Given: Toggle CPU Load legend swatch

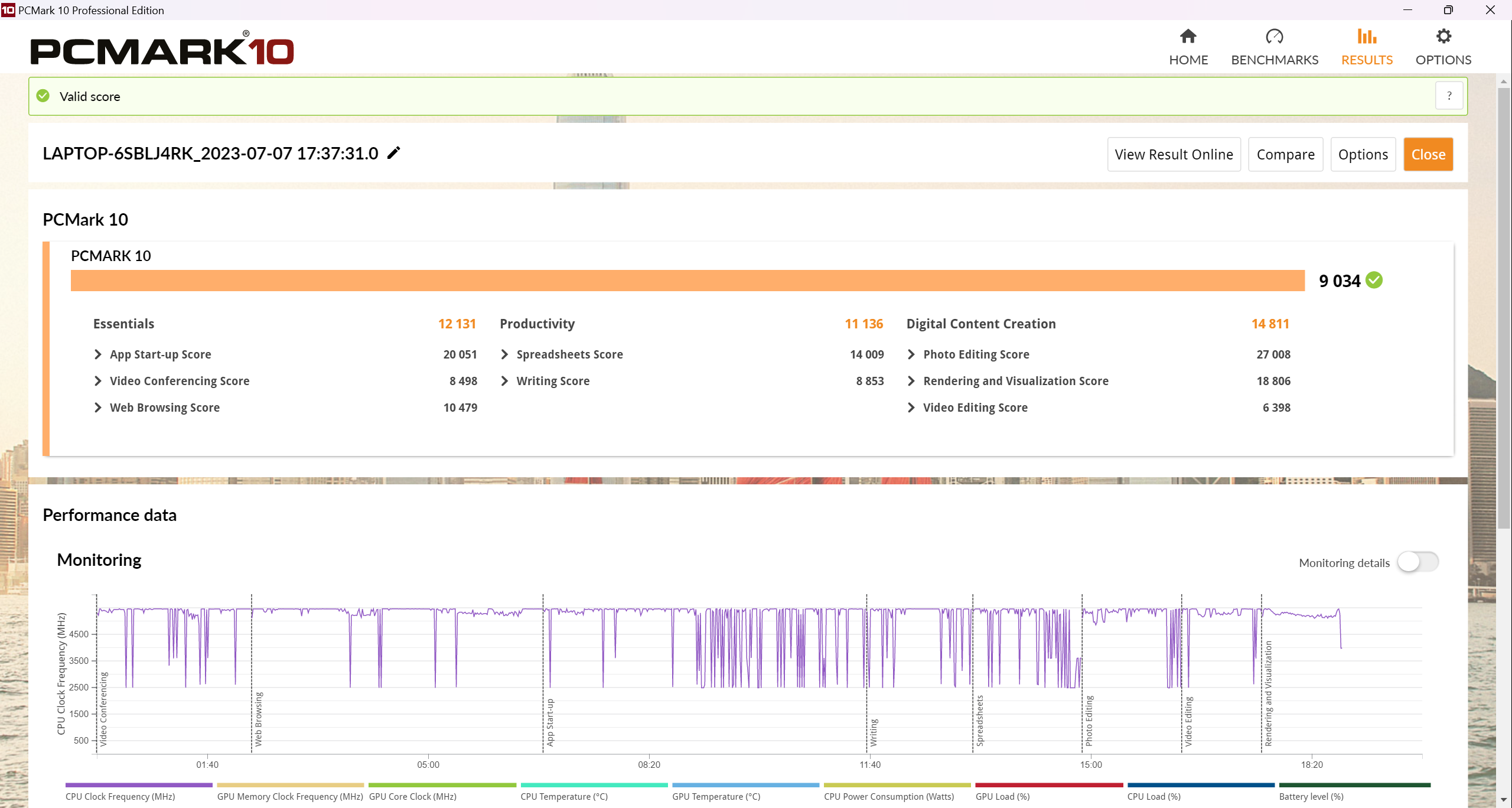Looking at the screenshot, I should (1201, 785).
